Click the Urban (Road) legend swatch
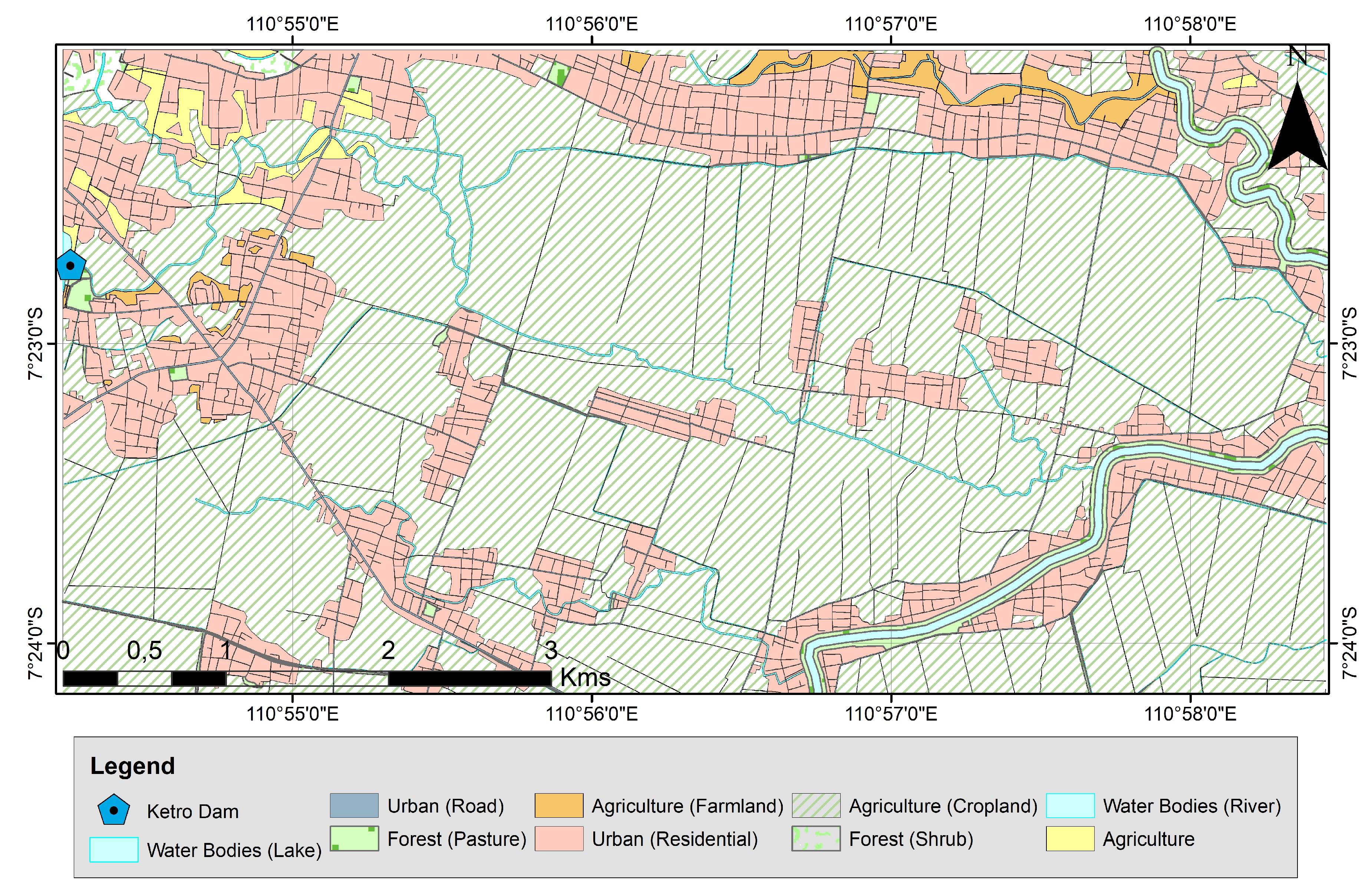1372x893 pixels. tap(354, 805)
